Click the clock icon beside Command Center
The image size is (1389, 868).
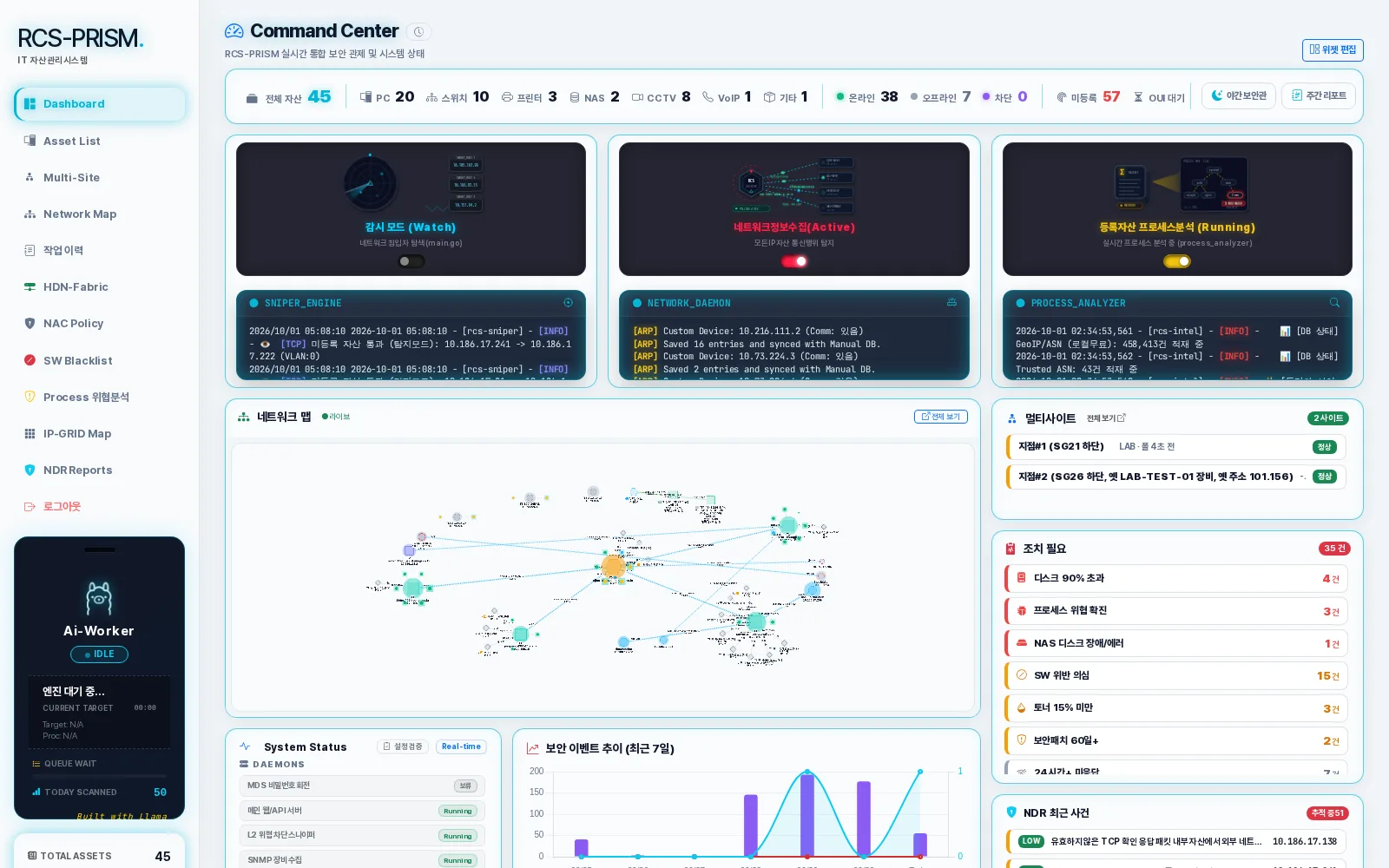click(418, 32)
